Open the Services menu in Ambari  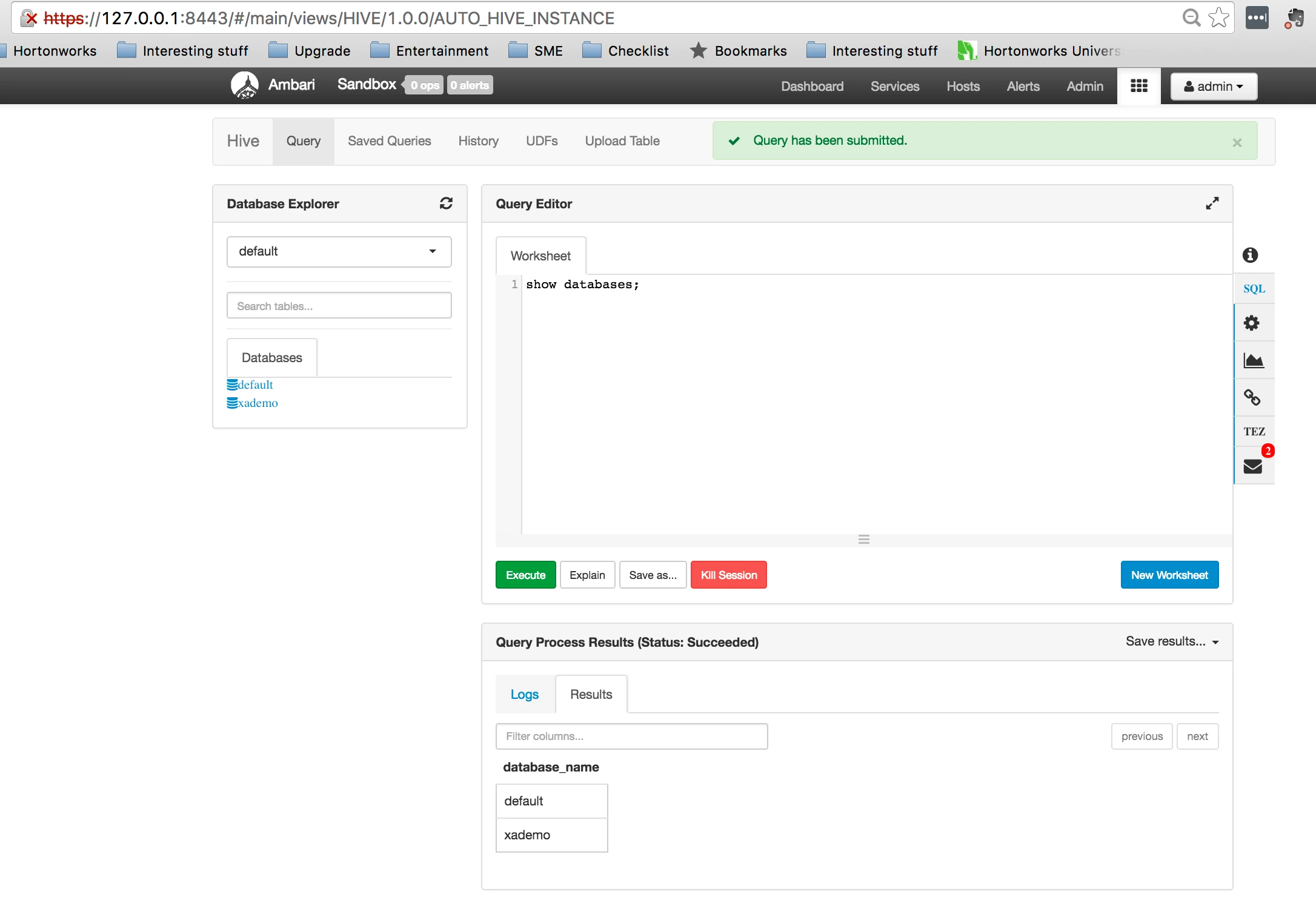click(x=895, y=86)
